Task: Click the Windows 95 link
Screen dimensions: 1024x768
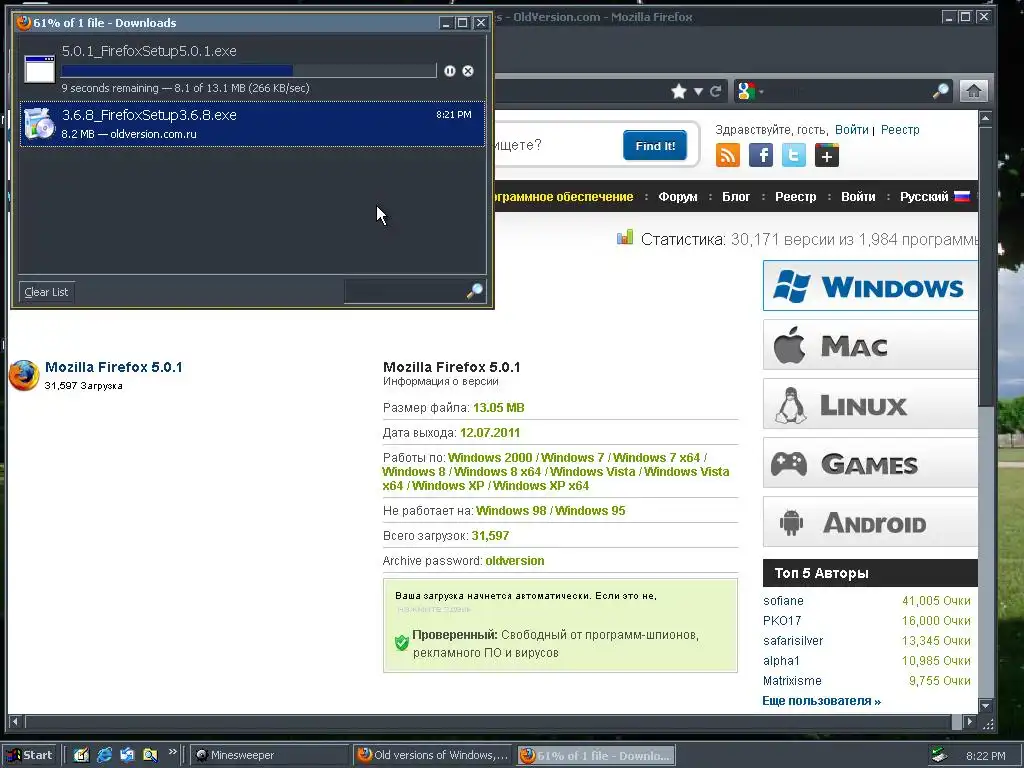Action: (590, 511)
